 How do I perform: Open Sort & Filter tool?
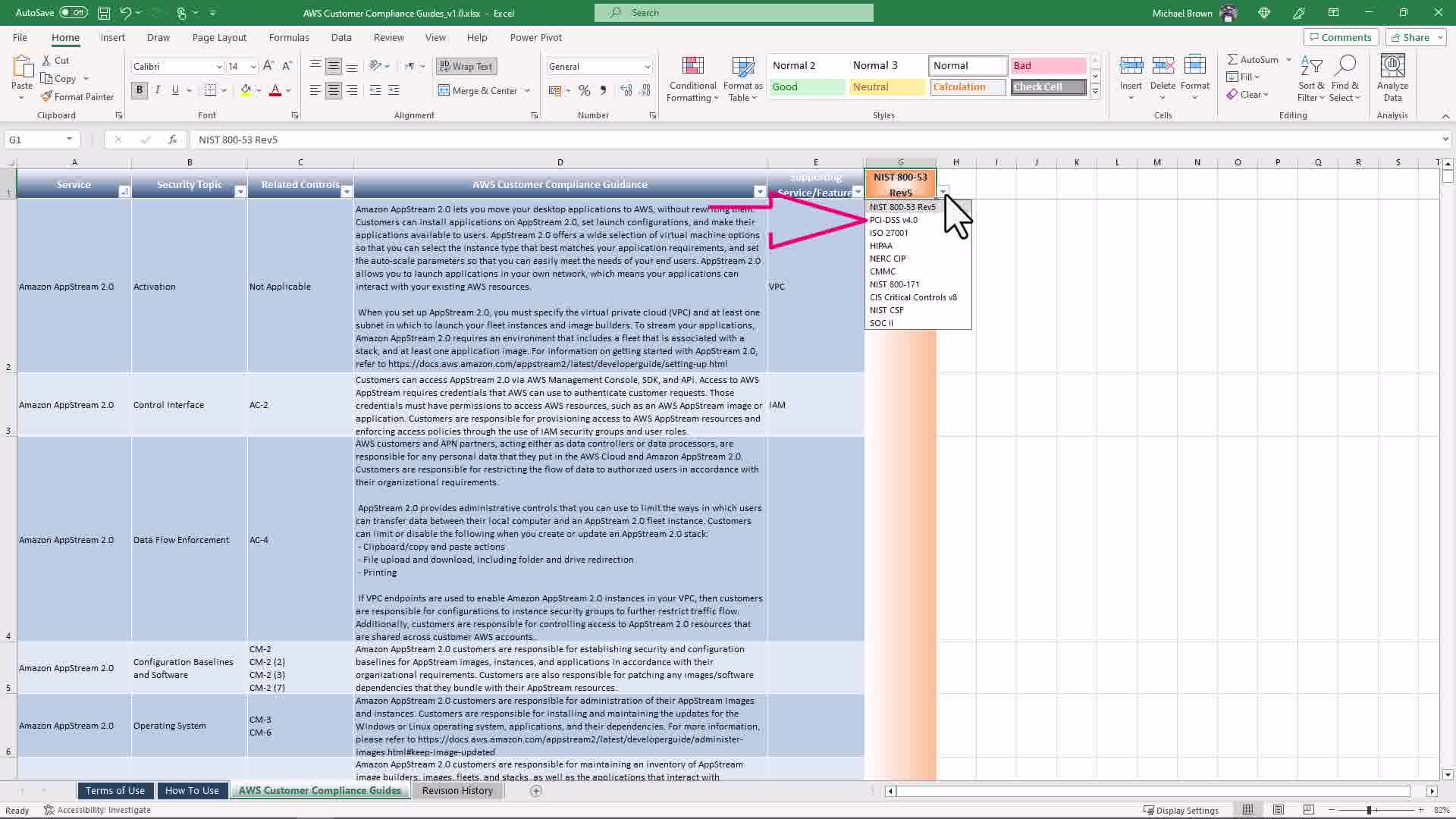coord(1311,67)
